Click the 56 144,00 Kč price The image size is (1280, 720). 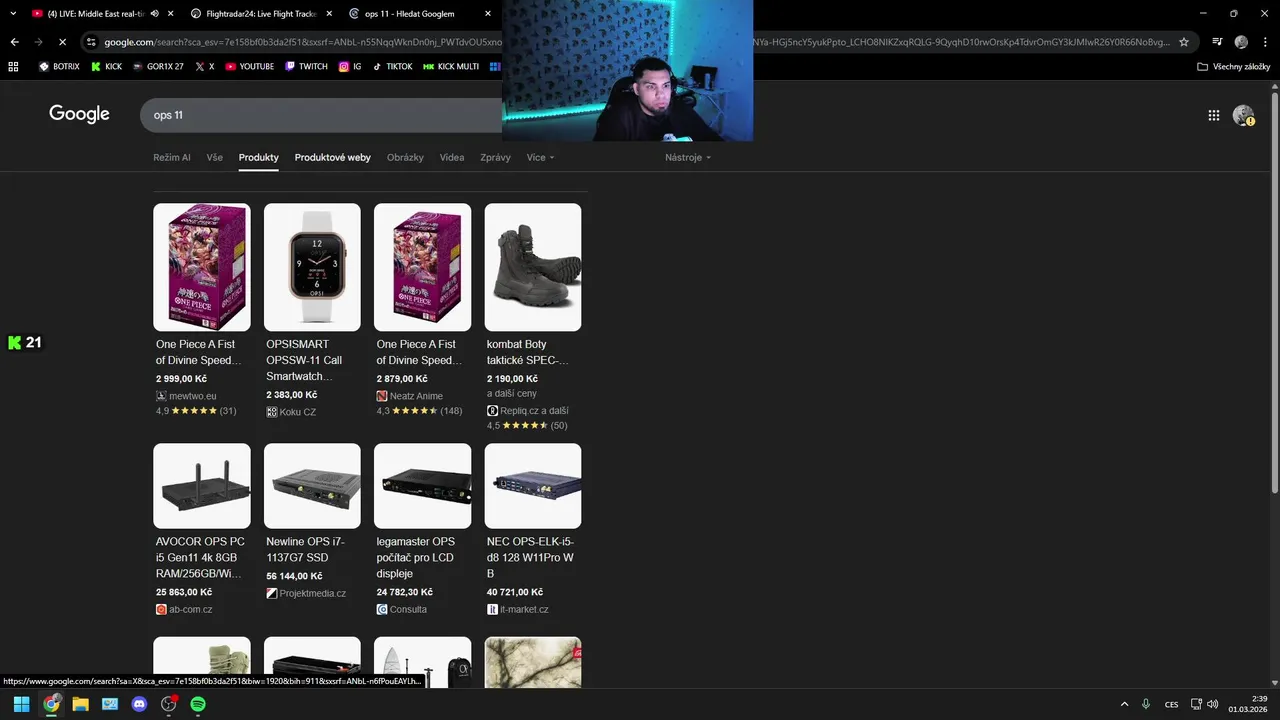pos(294,576)
